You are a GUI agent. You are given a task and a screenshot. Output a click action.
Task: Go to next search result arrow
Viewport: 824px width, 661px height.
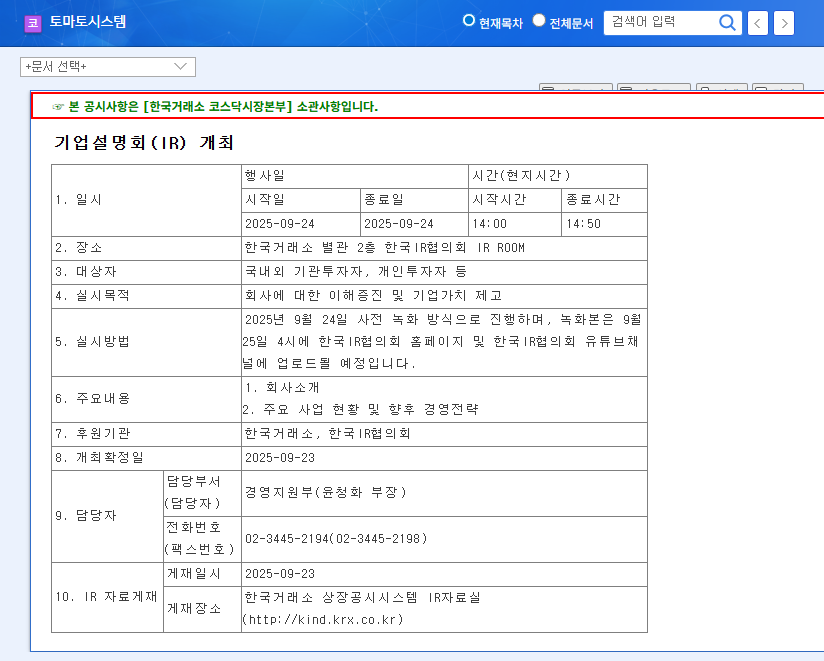[784, 23]
